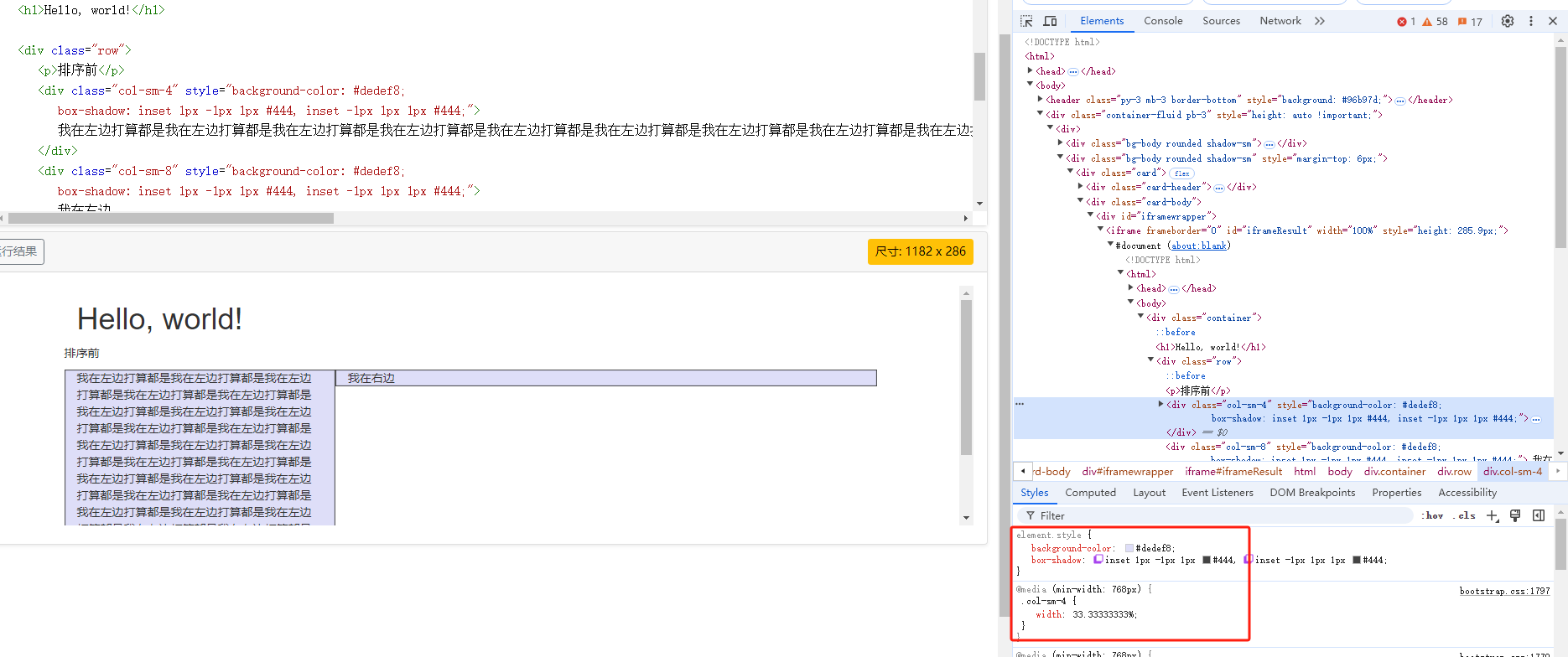Open the DOM Breakpoints tab

(1312, 493)
